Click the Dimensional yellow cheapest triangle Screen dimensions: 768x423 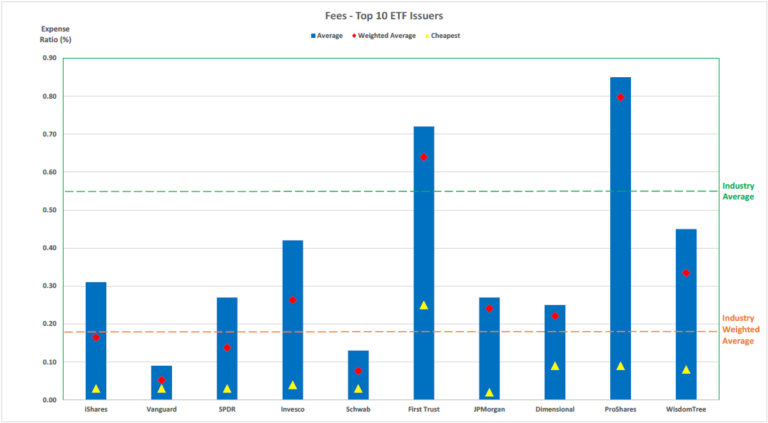[x=555, y=366]
